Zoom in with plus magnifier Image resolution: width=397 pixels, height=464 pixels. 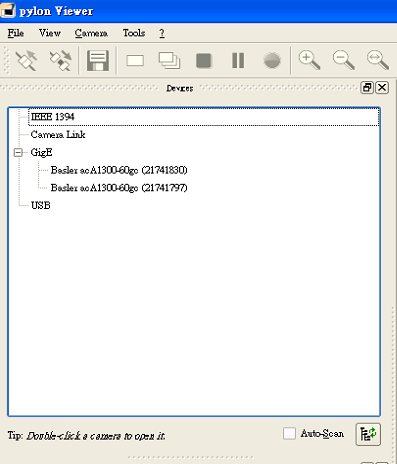[x=309, y=60]
